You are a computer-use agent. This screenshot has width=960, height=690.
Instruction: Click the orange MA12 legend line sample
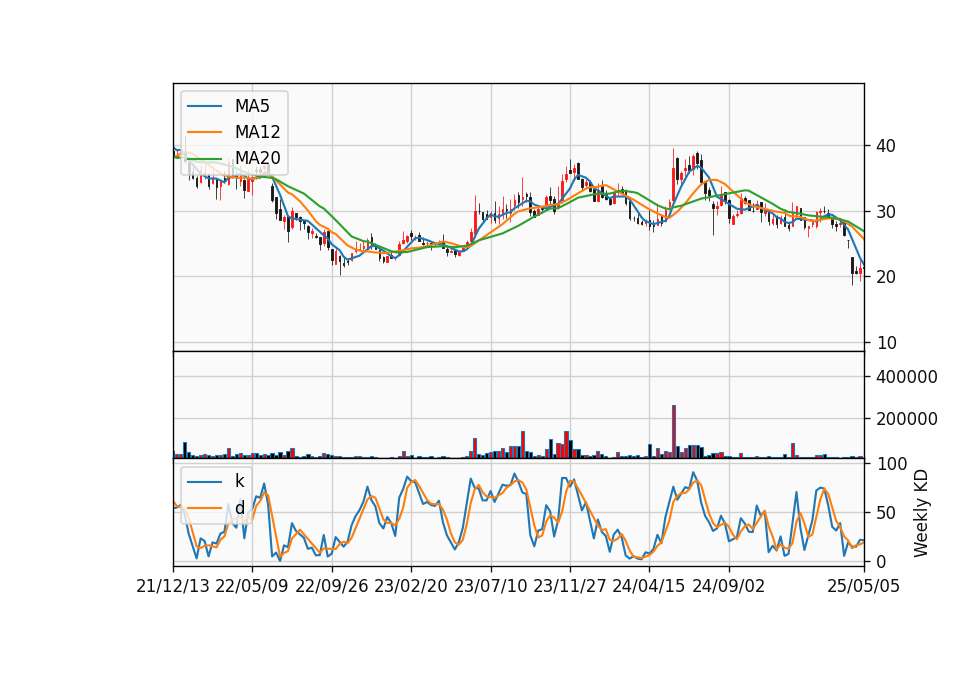pyautogui.click(x=204, y=132)
